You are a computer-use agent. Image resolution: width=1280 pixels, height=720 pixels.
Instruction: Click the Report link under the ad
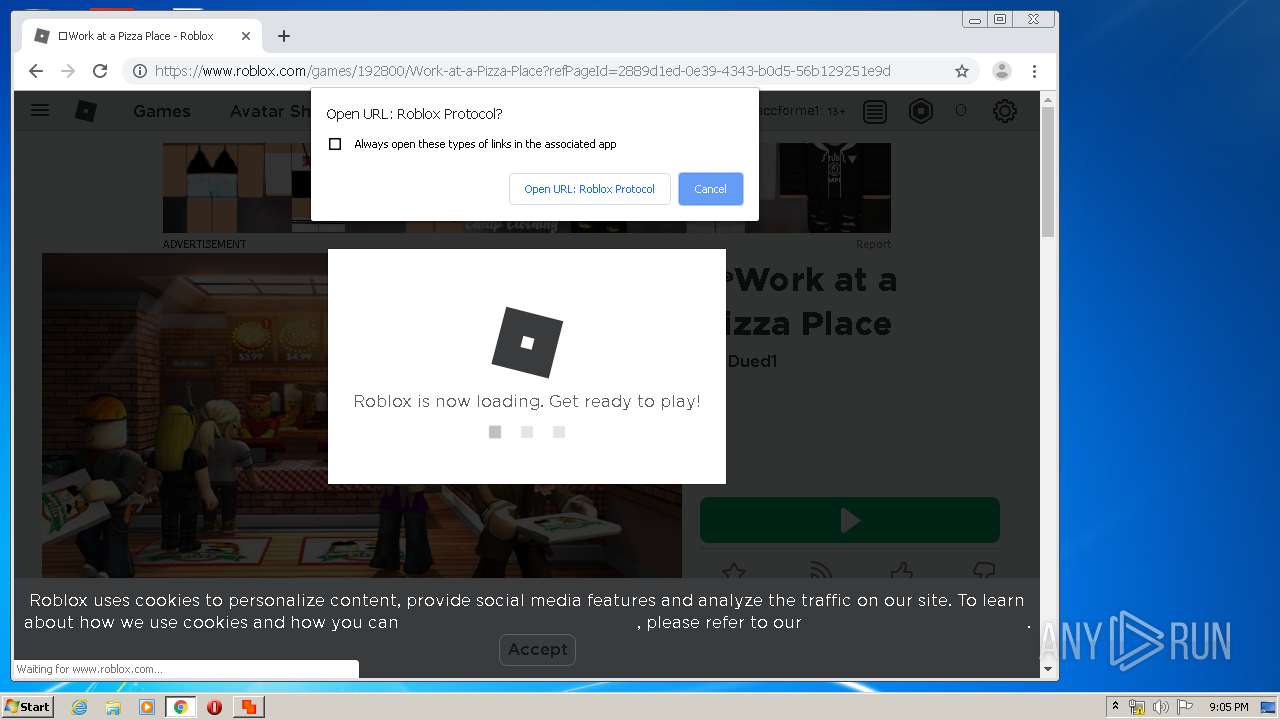[x=873, y=244]
